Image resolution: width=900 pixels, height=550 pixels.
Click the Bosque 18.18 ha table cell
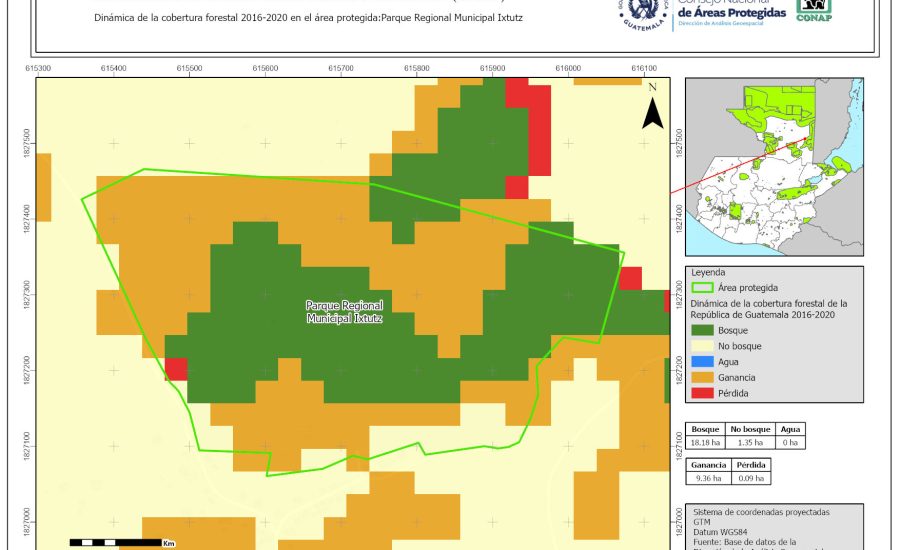[x=706, y=442]
